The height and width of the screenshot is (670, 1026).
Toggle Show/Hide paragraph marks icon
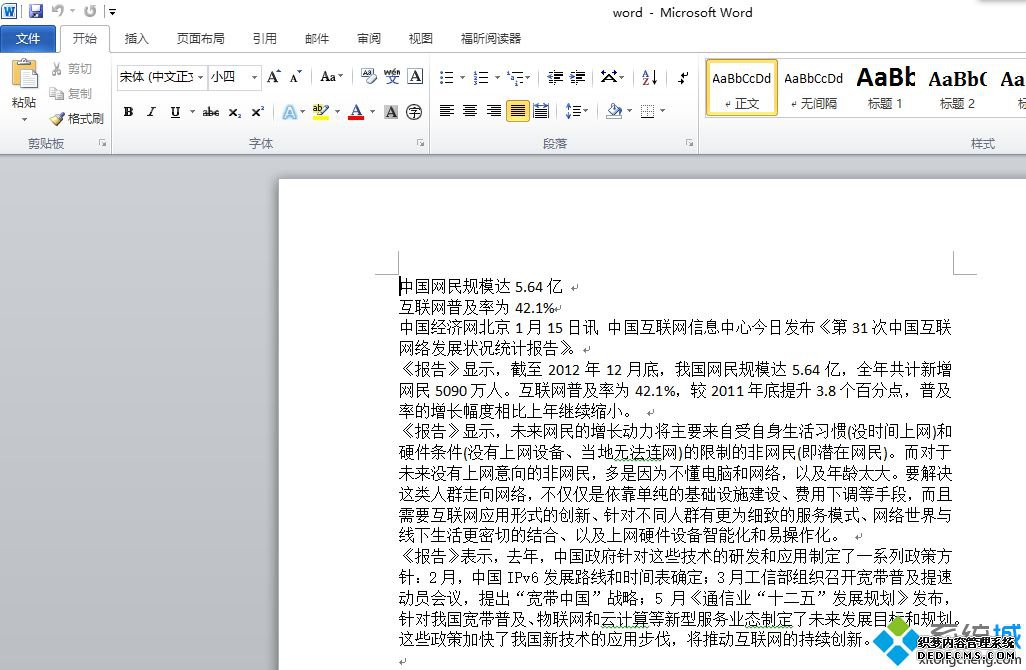[x=683, y=78]
